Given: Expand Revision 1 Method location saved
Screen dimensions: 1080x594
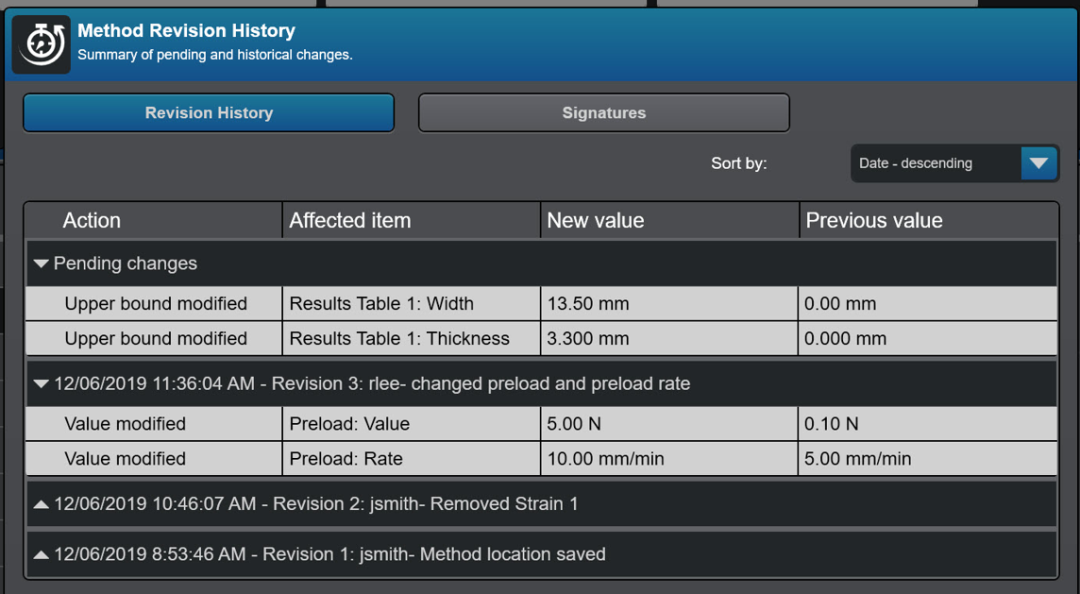Looking at the screenshot, I should point(41,554).
